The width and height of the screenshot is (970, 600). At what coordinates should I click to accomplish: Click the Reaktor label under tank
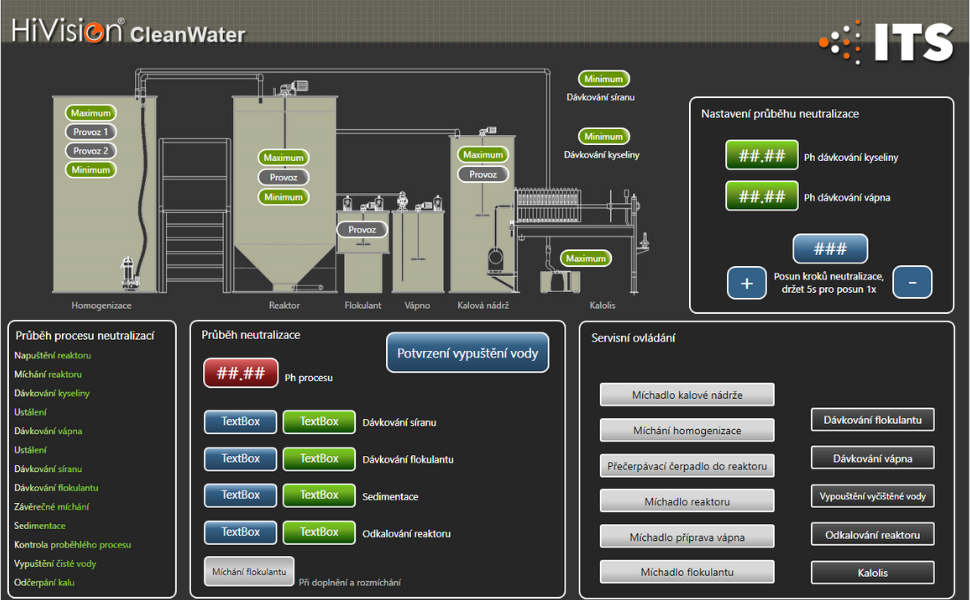(284, 305)
